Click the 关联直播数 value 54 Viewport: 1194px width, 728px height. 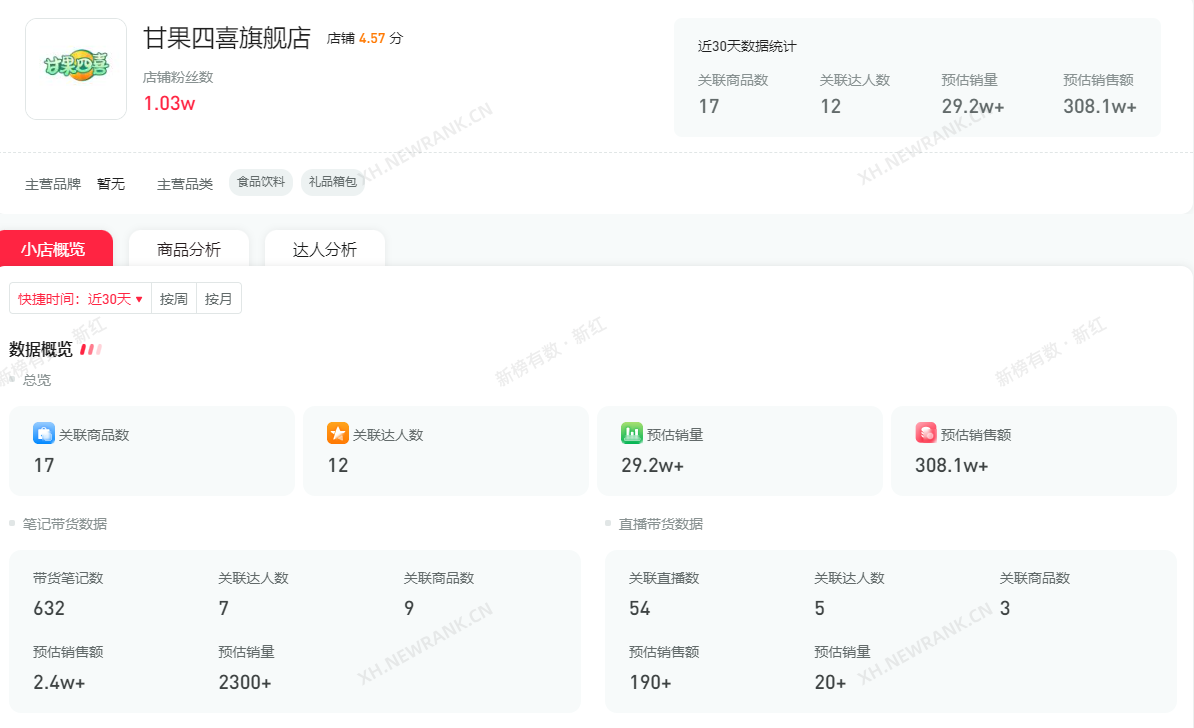click(x=640, y=608)
